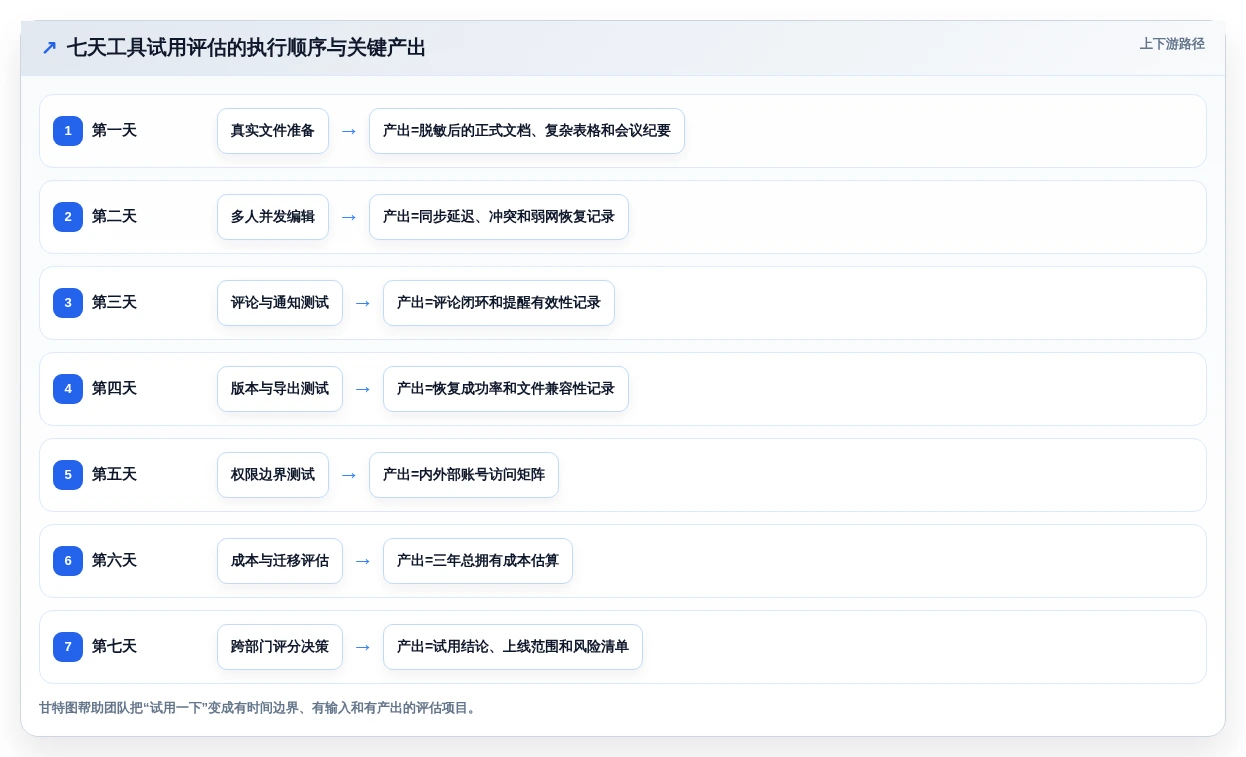Open the 产出=脱敏后的正式文档 output box
The width and height of the screenshot is (1246, 757).
tap(527, 131)
